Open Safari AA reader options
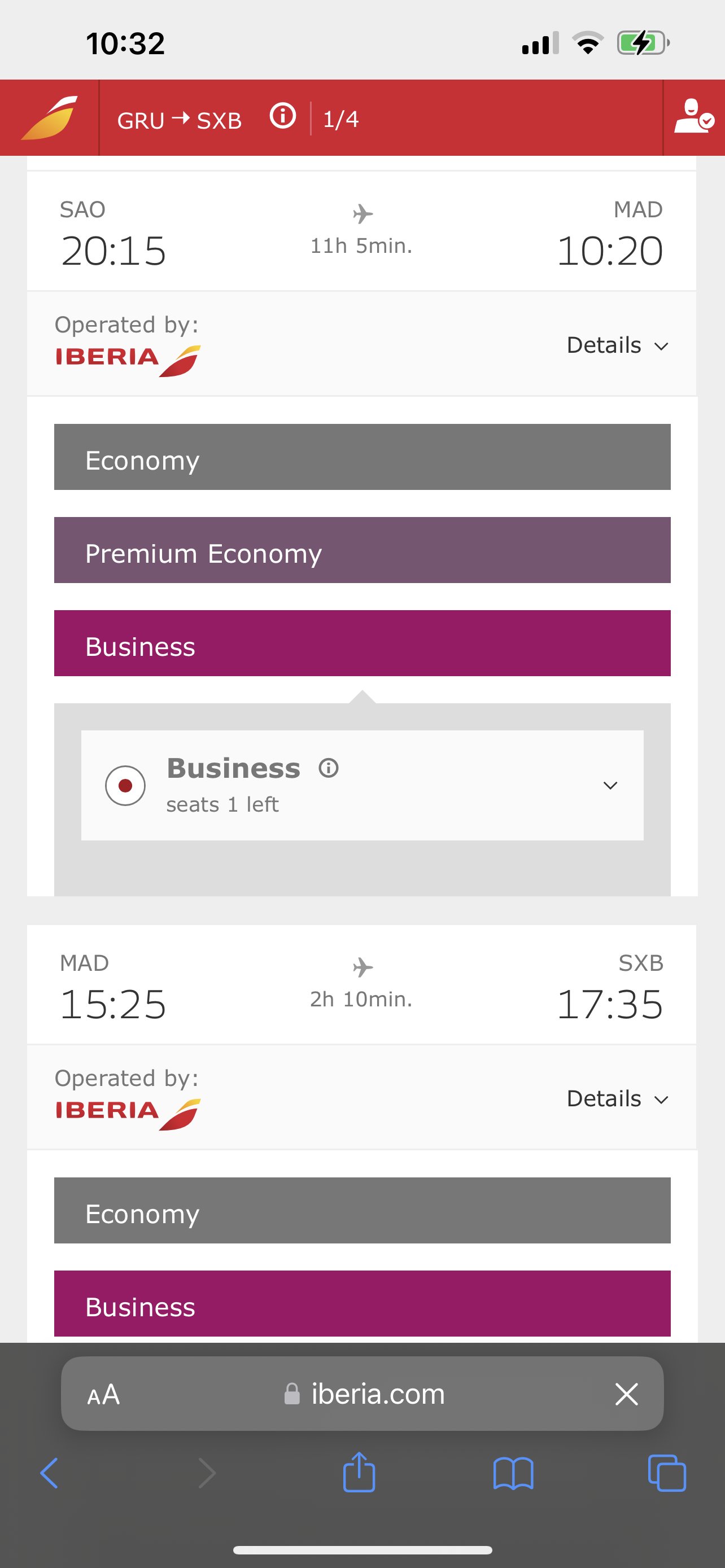Image resolution: width=725 pixels, height=1568 pixels. 103,1394
